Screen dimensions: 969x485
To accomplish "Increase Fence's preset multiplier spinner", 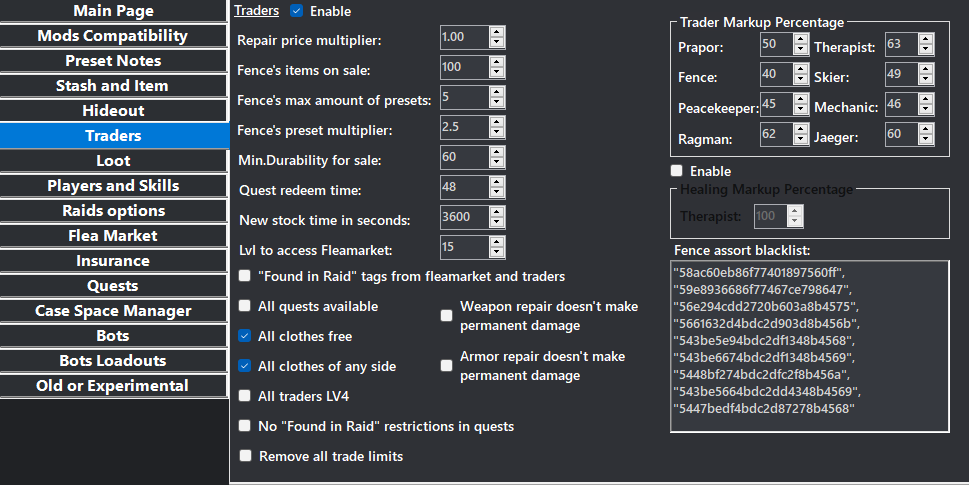I will [x=497, y=122].
